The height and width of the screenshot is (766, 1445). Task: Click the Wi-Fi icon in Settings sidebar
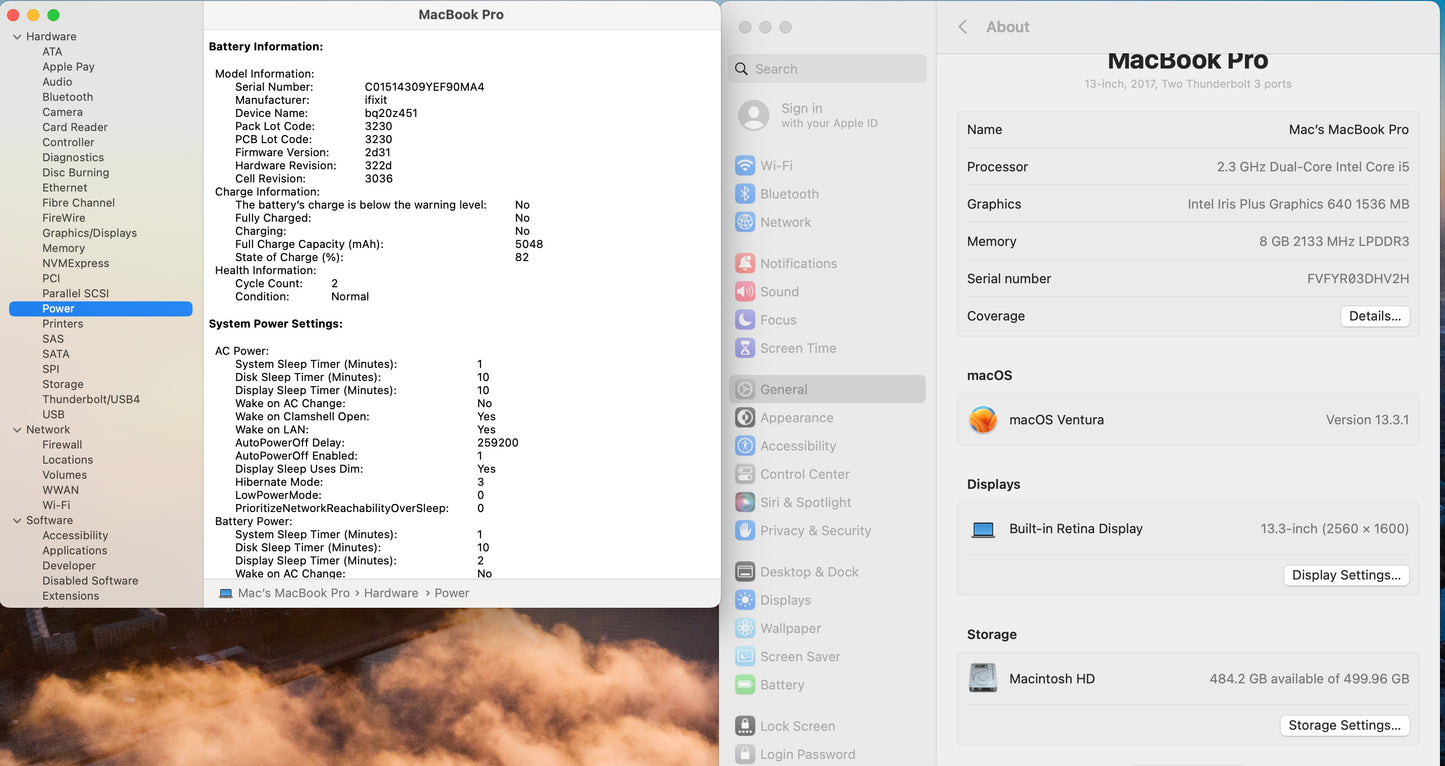click(745, 166)
